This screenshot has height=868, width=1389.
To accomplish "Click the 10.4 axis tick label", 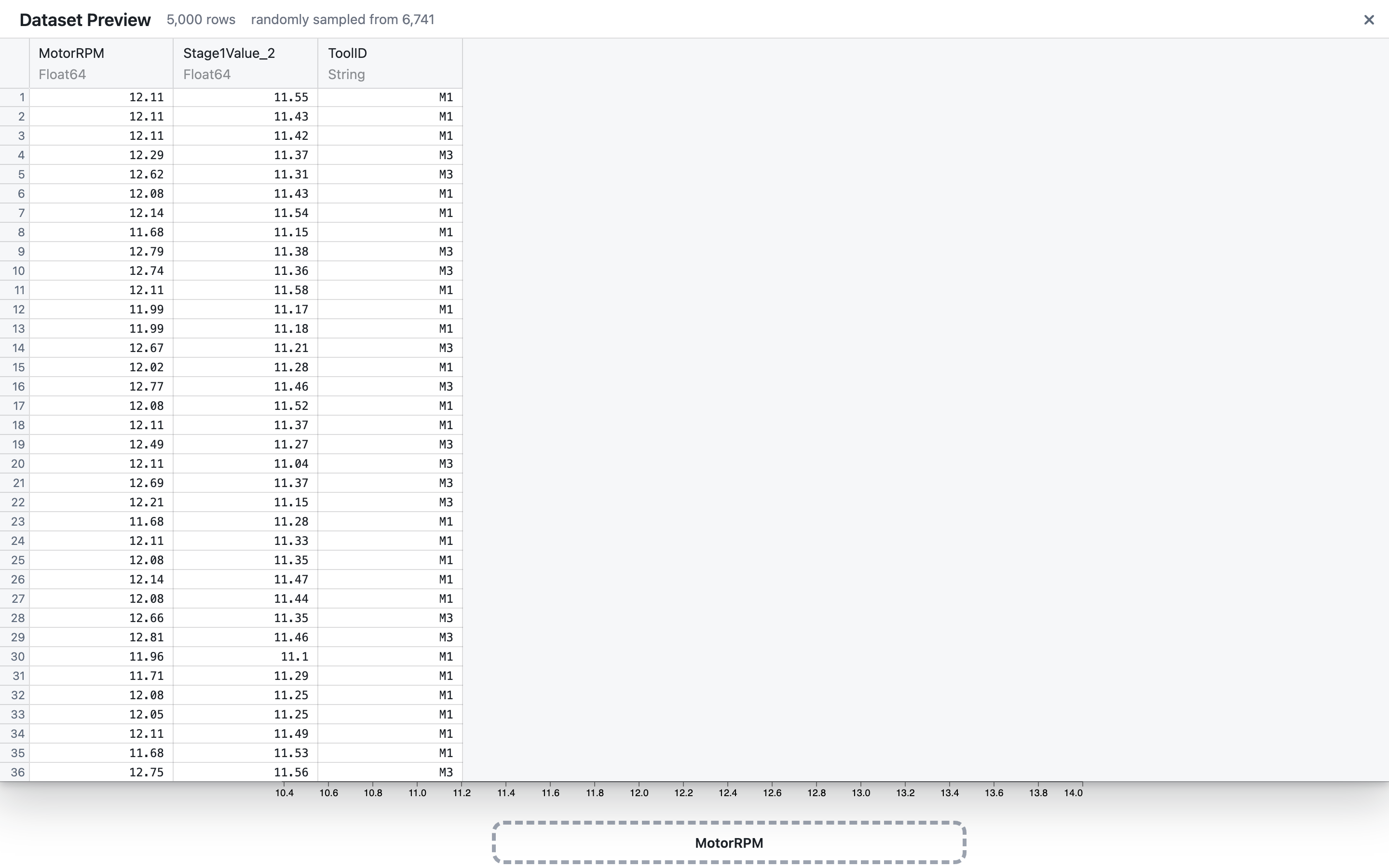I will [x=284, y=793].
